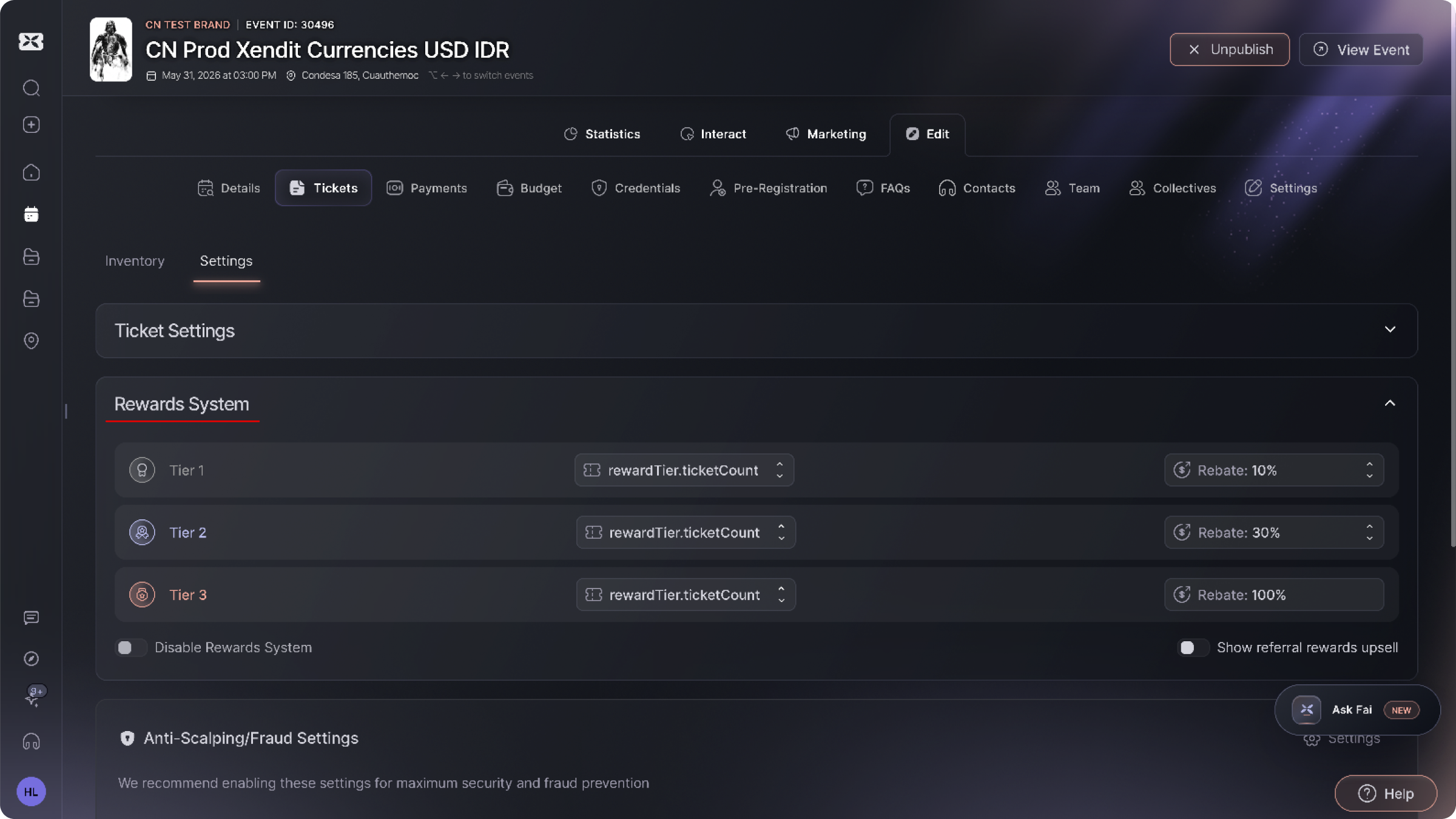
Task: Switch to the Statistics tab
Action: tap(602, 134)
